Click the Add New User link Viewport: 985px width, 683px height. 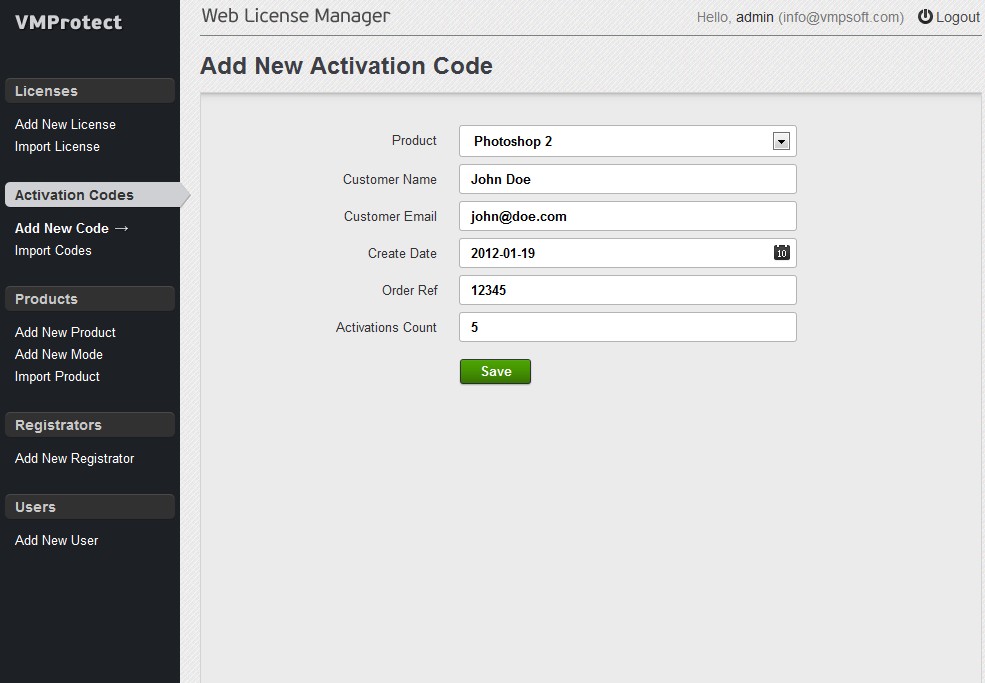[57, 540]
